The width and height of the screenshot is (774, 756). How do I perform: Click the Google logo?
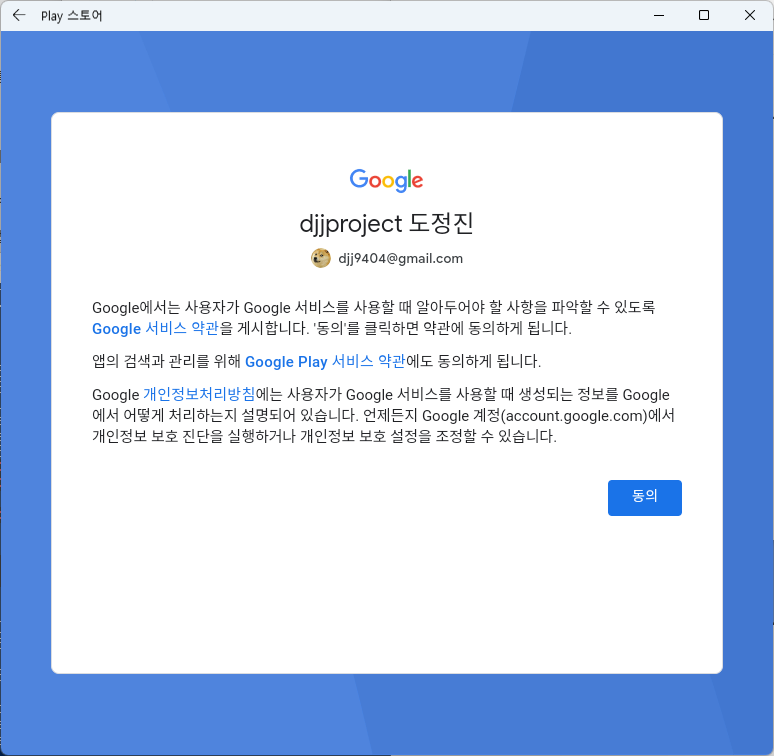tap(387, 180)
